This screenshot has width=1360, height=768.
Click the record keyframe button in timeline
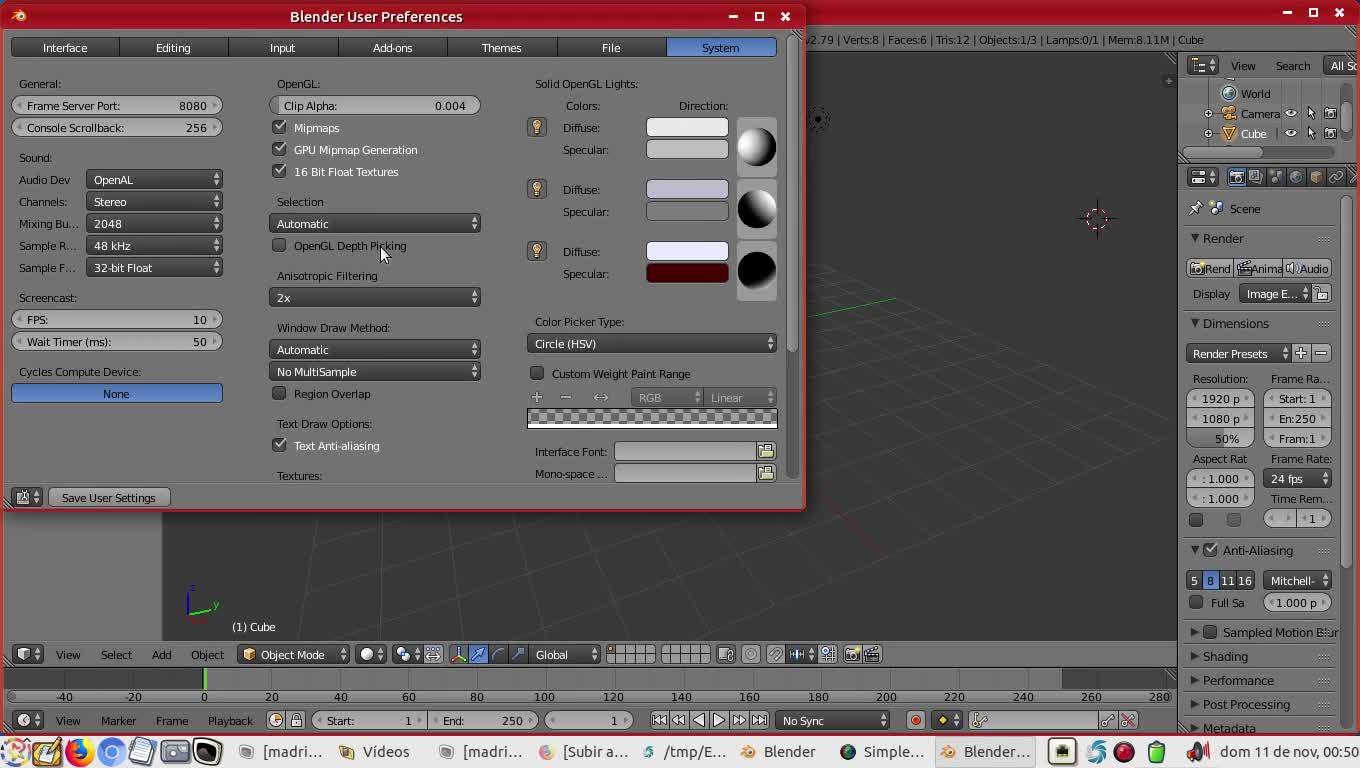915,720
